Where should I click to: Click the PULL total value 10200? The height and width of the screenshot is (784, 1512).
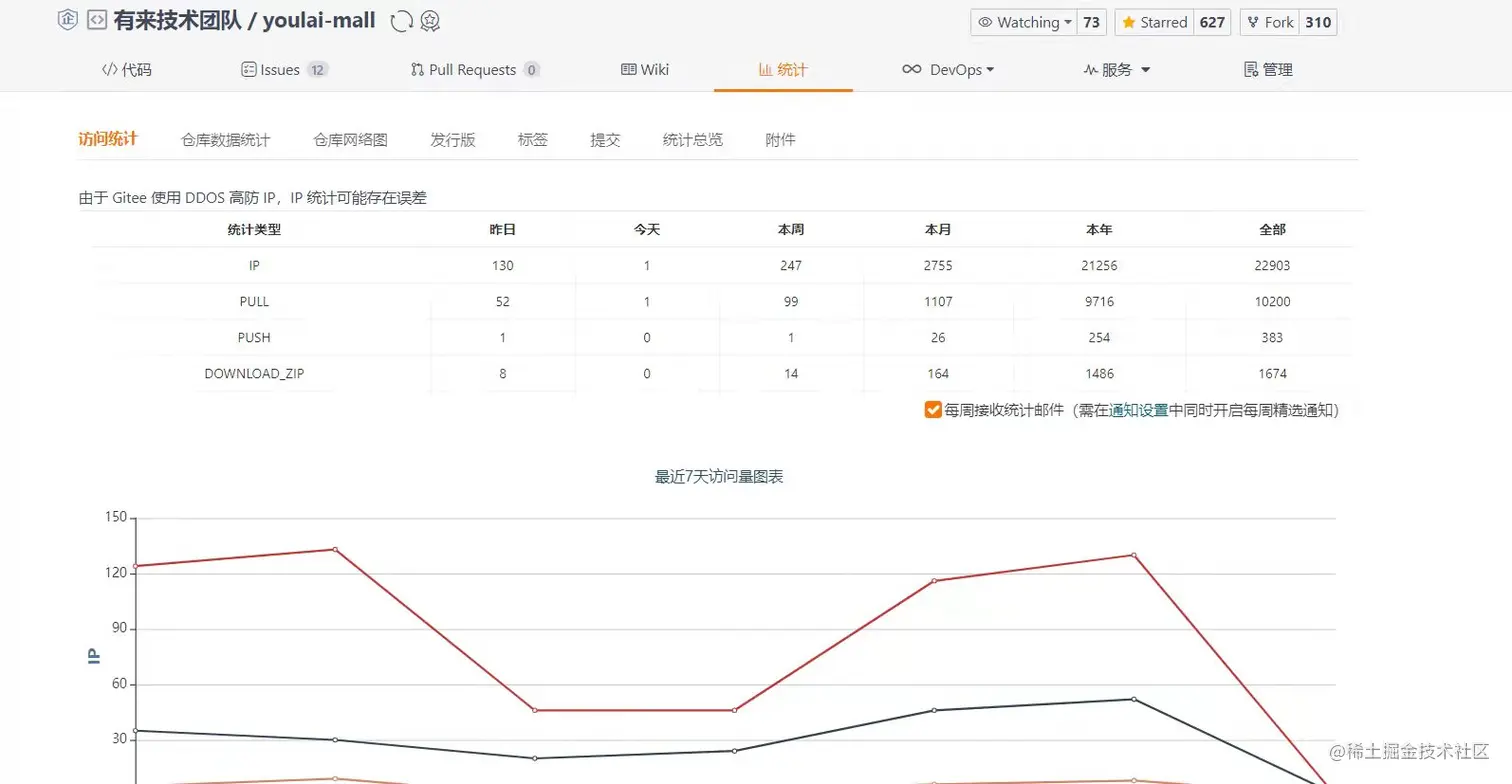pos(1272,302)
